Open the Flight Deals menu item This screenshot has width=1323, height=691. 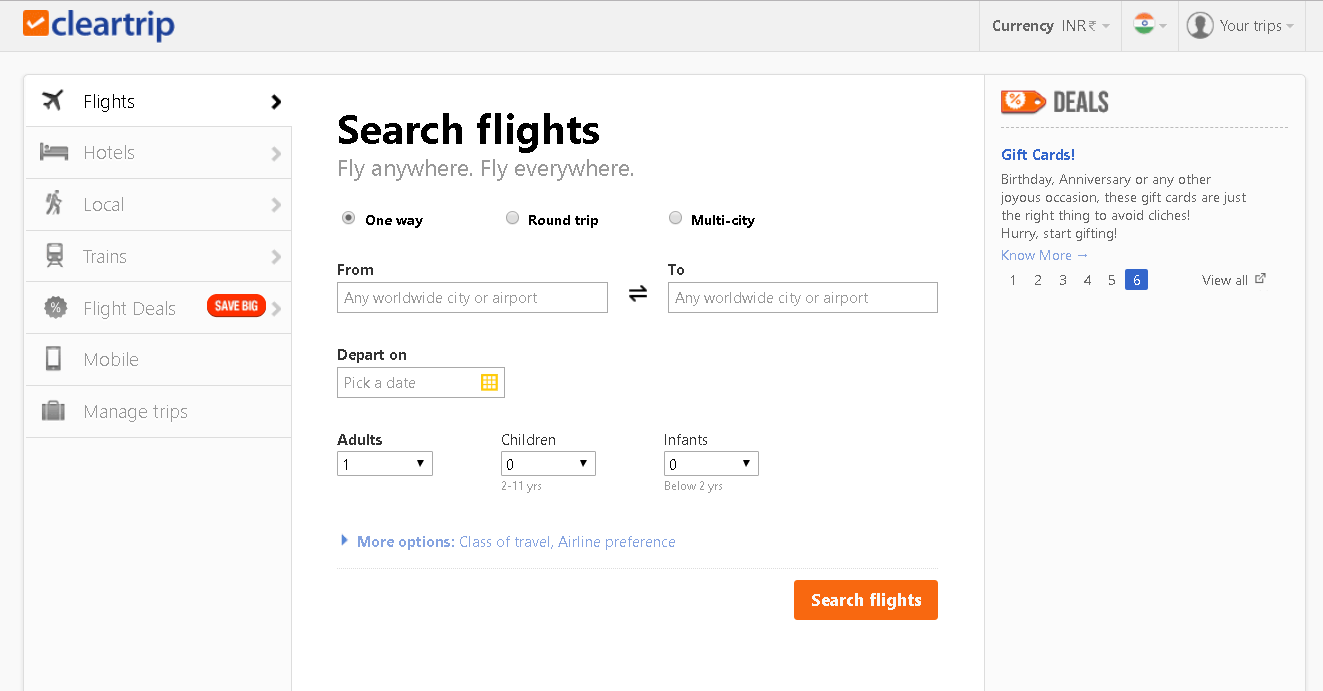click(130, 308)
